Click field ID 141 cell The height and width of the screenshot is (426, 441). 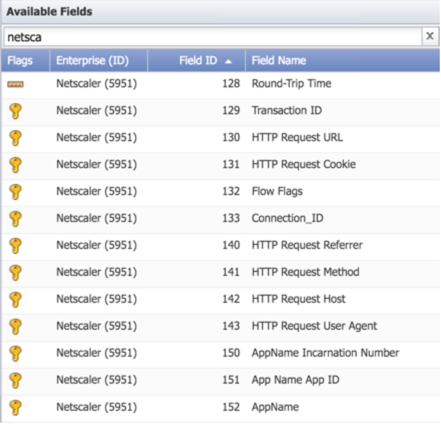point(231,272)
